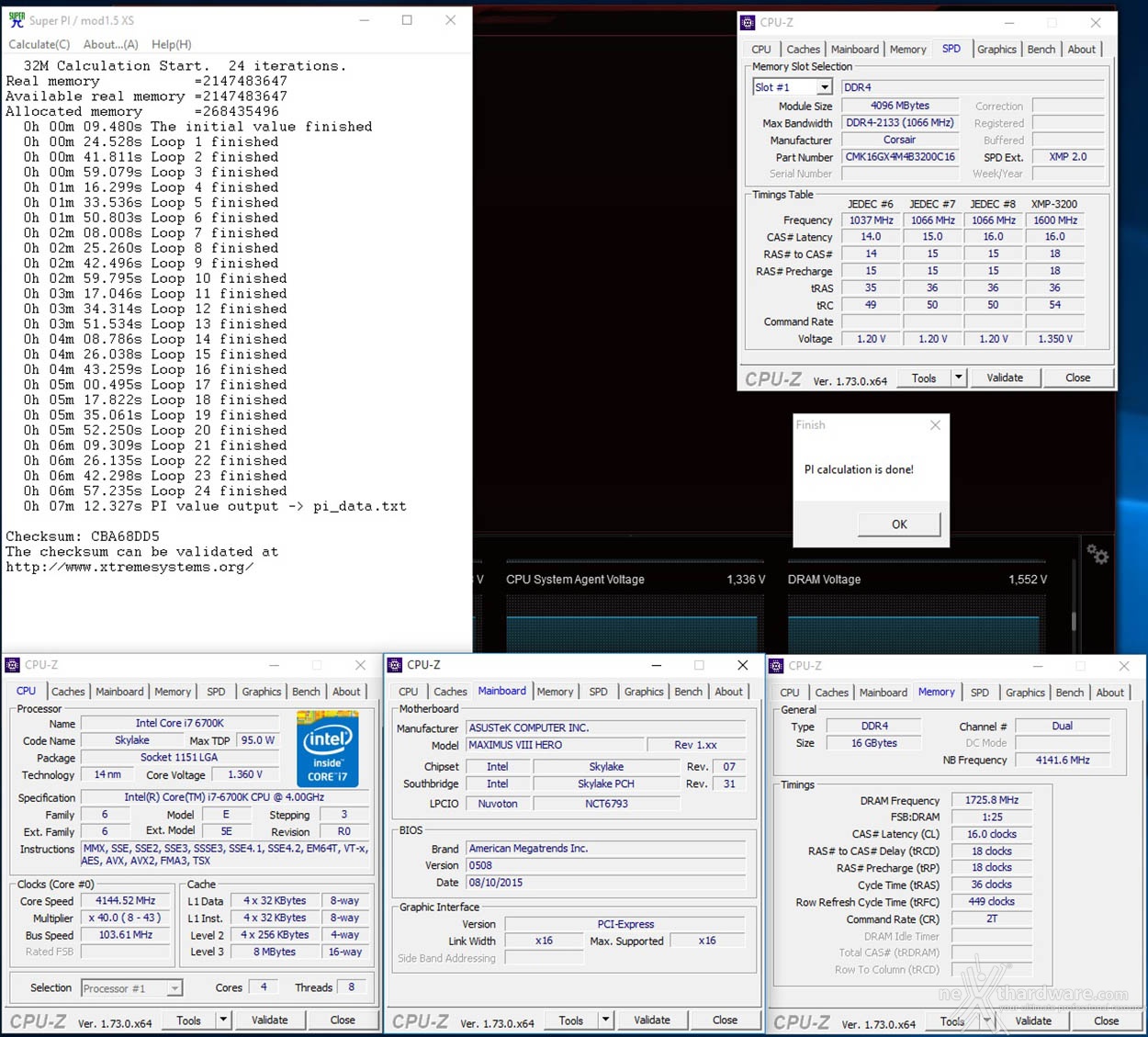Click the Core Speed value 4144.52 MHz

coord(126,901)
